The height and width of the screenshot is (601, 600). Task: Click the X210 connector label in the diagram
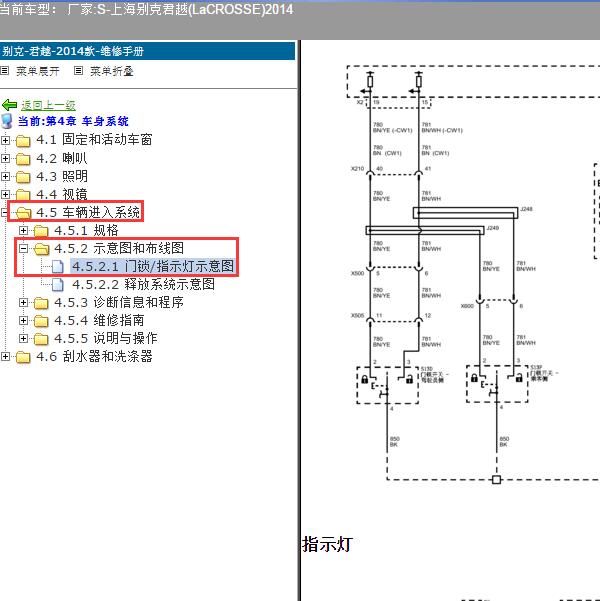[x=357, y=168]
